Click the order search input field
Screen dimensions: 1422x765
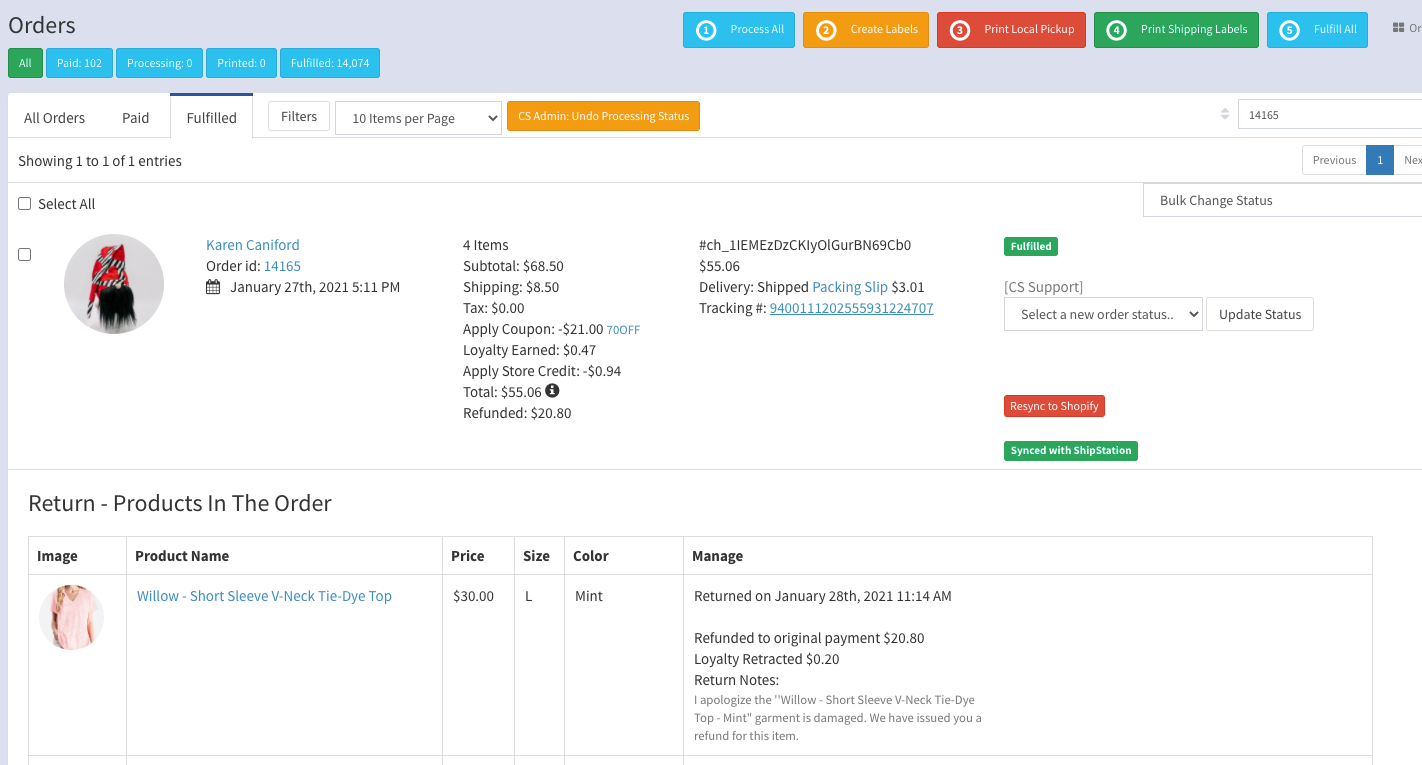pos(1330,115)
